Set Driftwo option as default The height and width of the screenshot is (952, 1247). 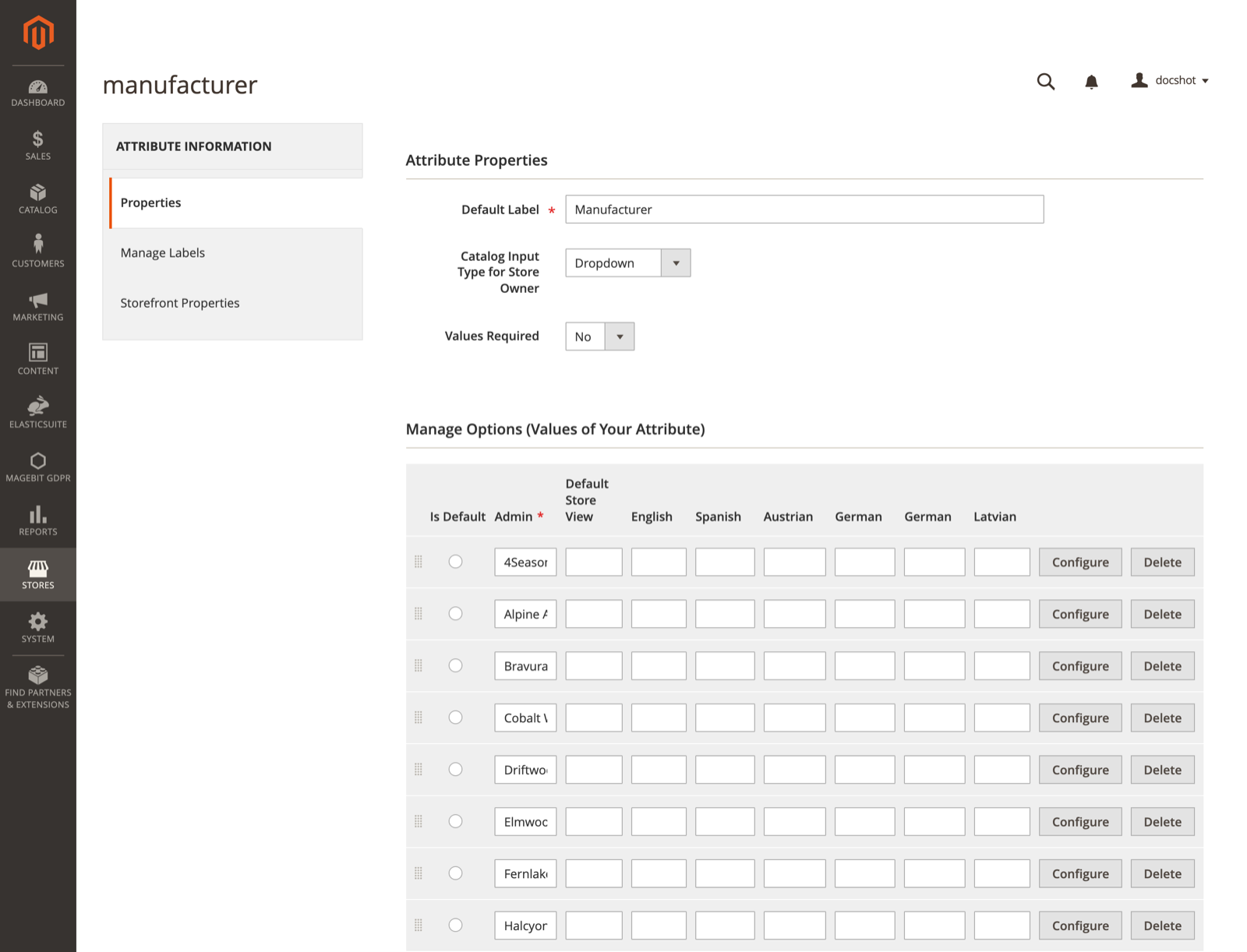(x=456, y=770)
